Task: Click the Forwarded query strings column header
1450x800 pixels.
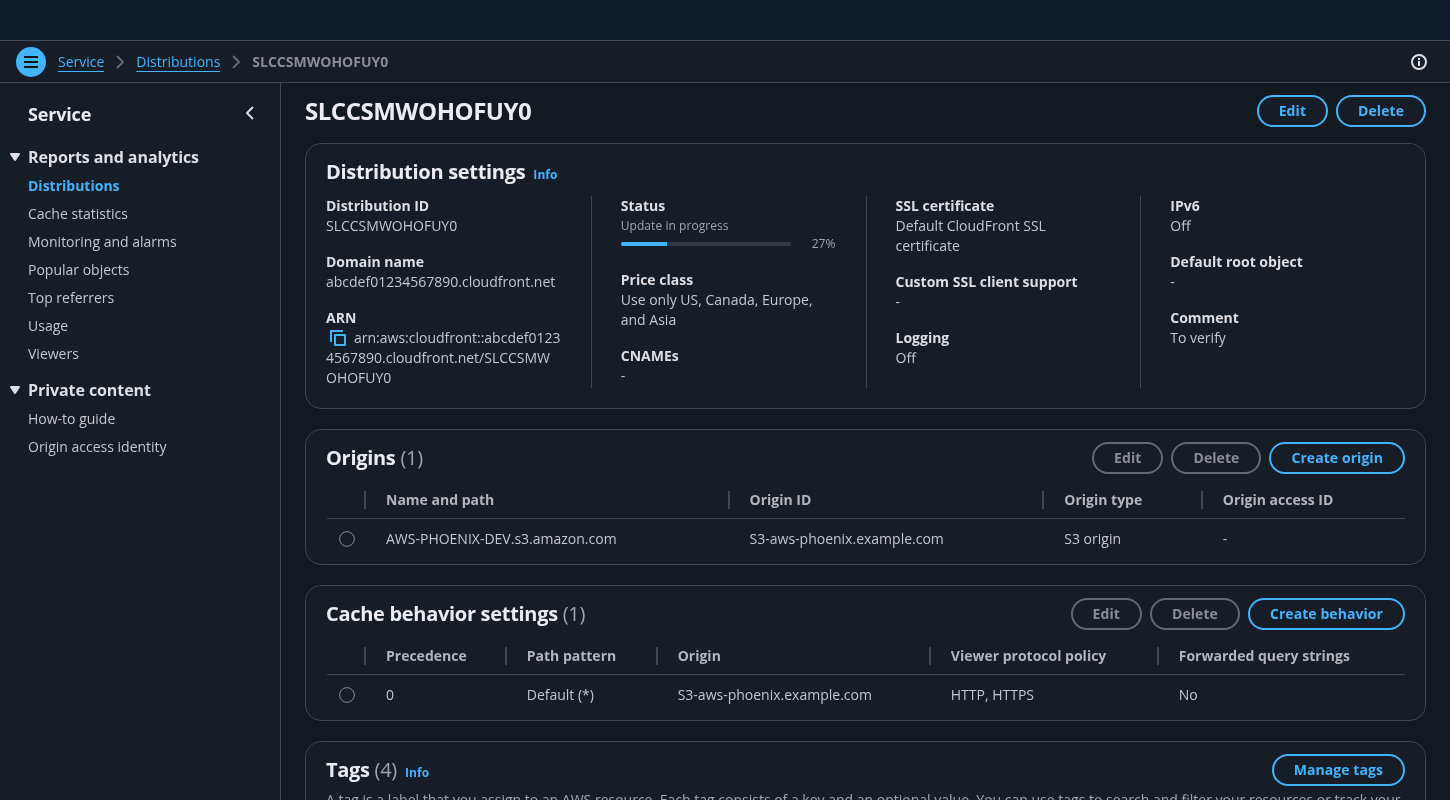Action: click(1264, 656)
